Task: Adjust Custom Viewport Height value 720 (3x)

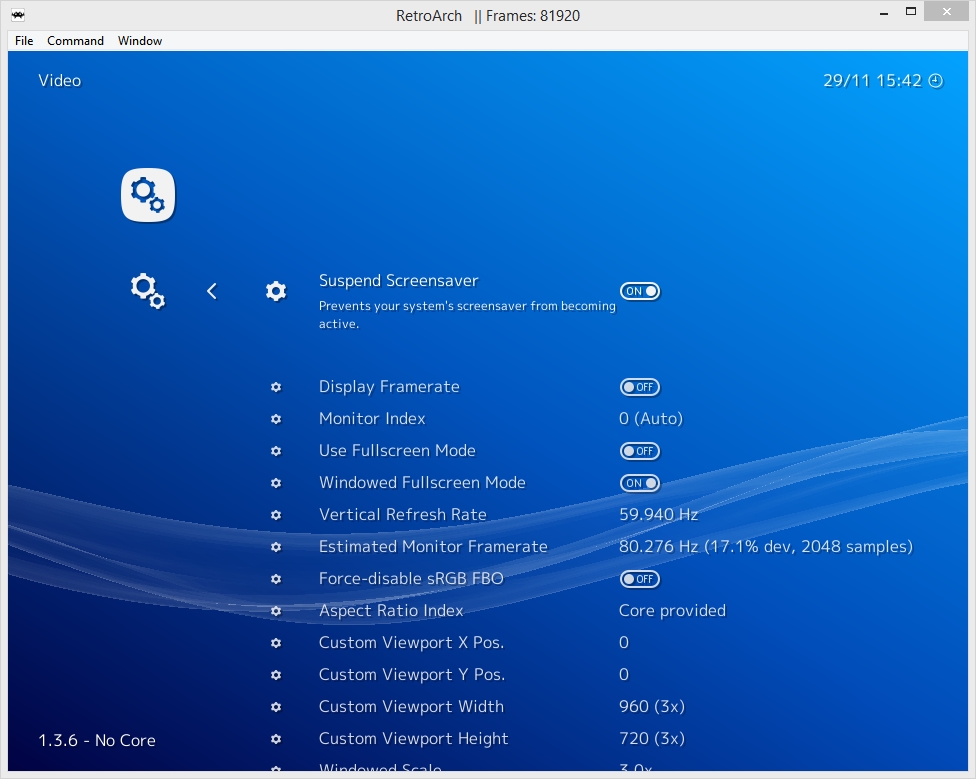Action: 652,739
